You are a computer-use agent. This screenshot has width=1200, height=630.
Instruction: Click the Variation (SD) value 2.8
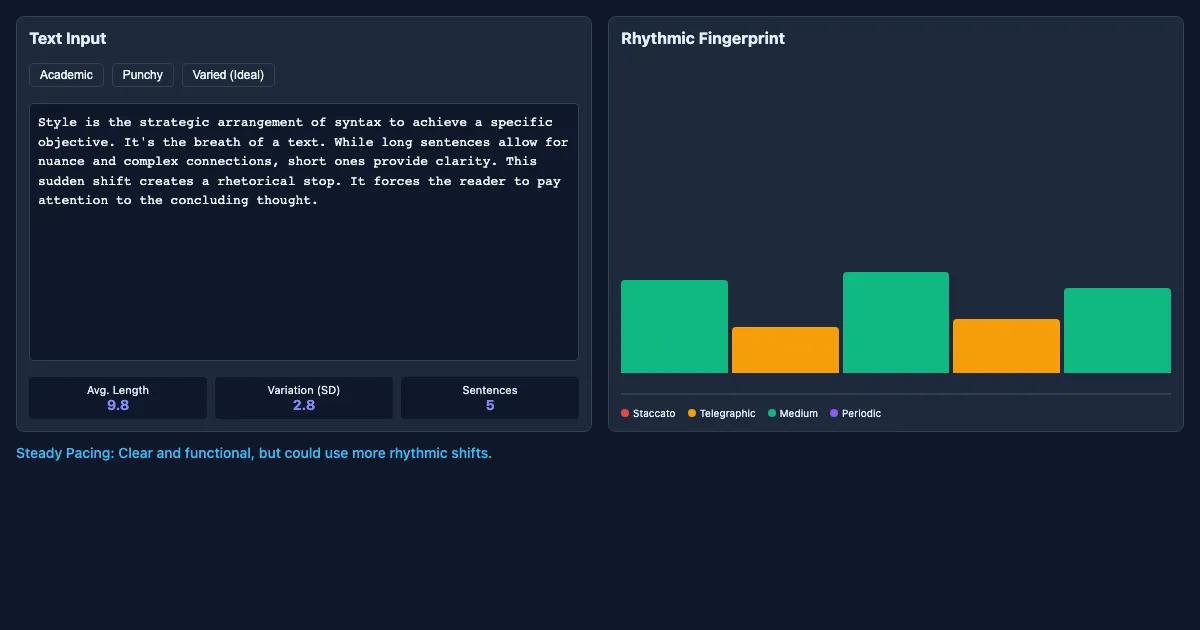pos(304,405)
